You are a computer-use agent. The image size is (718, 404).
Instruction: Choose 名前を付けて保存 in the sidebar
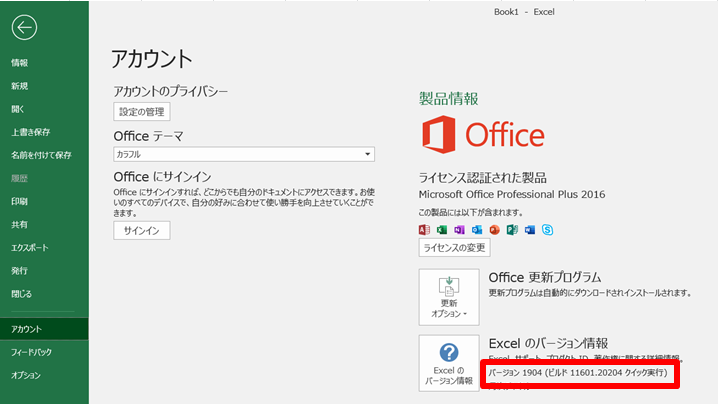[44, 155]
